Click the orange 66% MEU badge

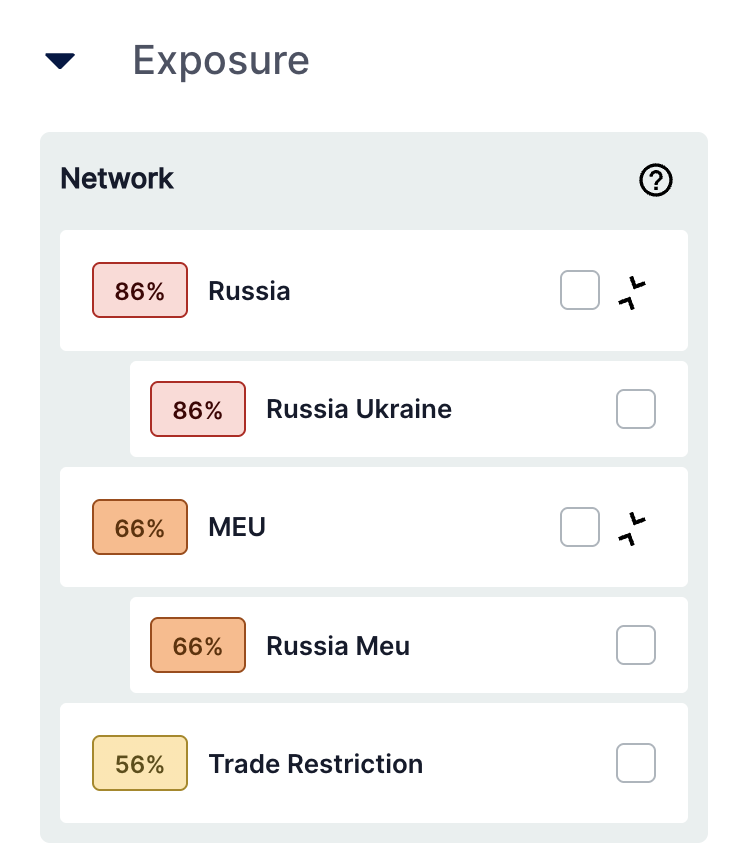pos(140,527)
